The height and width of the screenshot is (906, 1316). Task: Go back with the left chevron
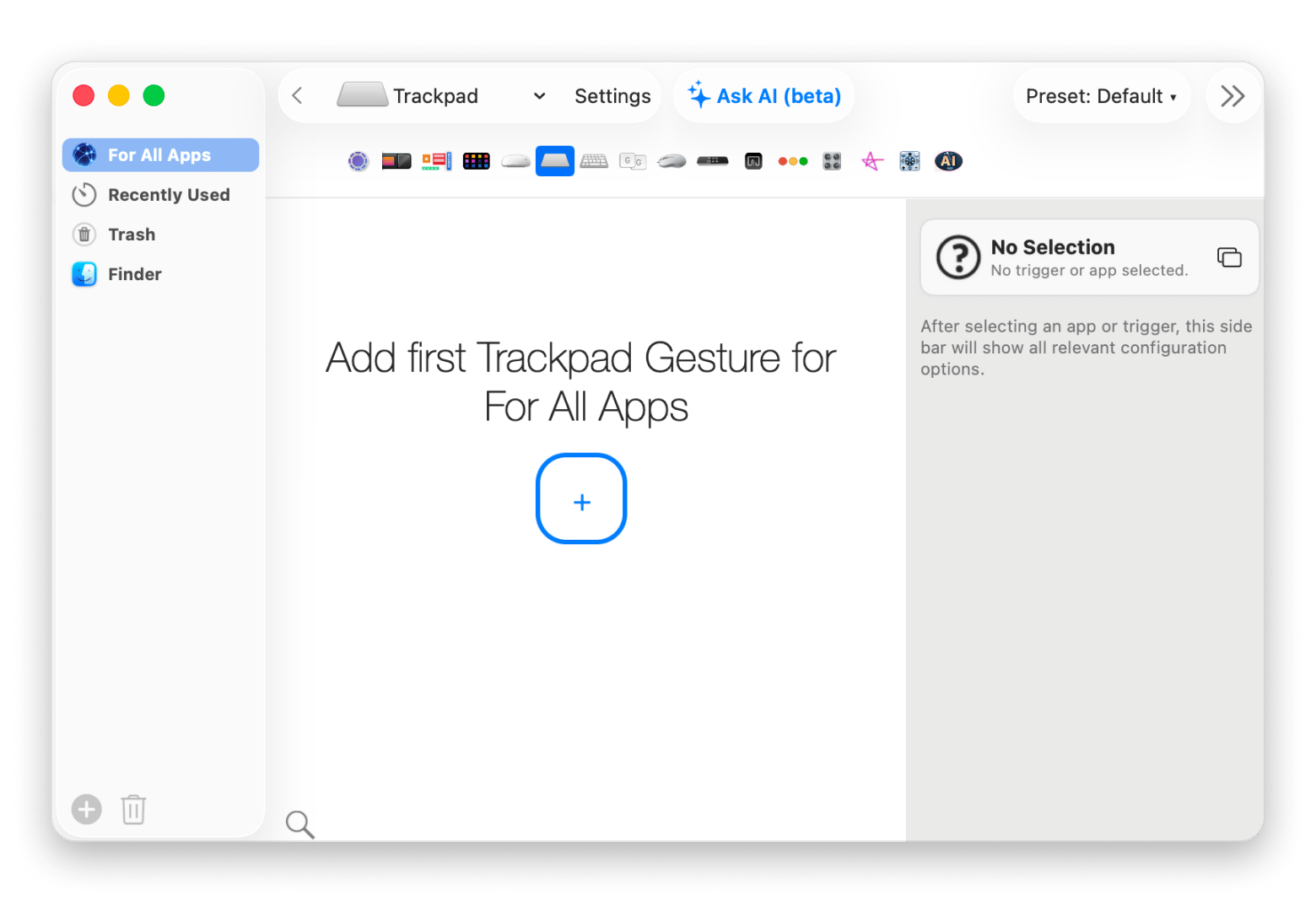tap(297, 96)
